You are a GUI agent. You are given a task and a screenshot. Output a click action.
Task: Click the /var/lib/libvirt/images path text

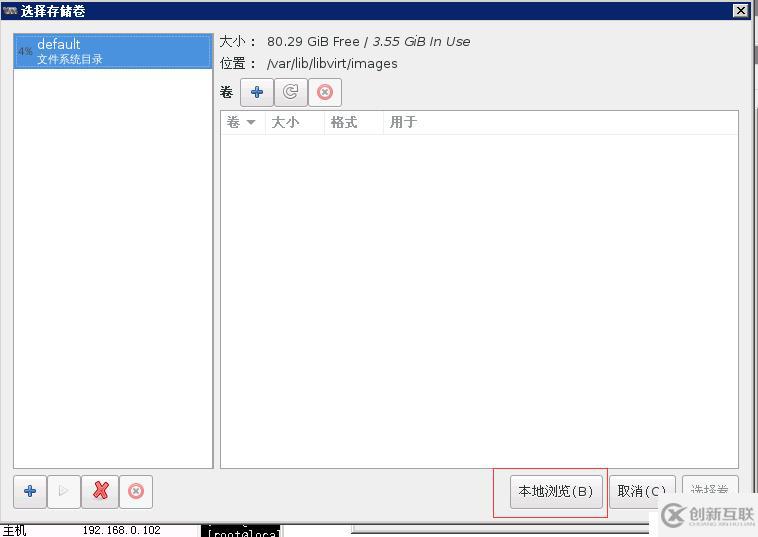pos(332,64)
